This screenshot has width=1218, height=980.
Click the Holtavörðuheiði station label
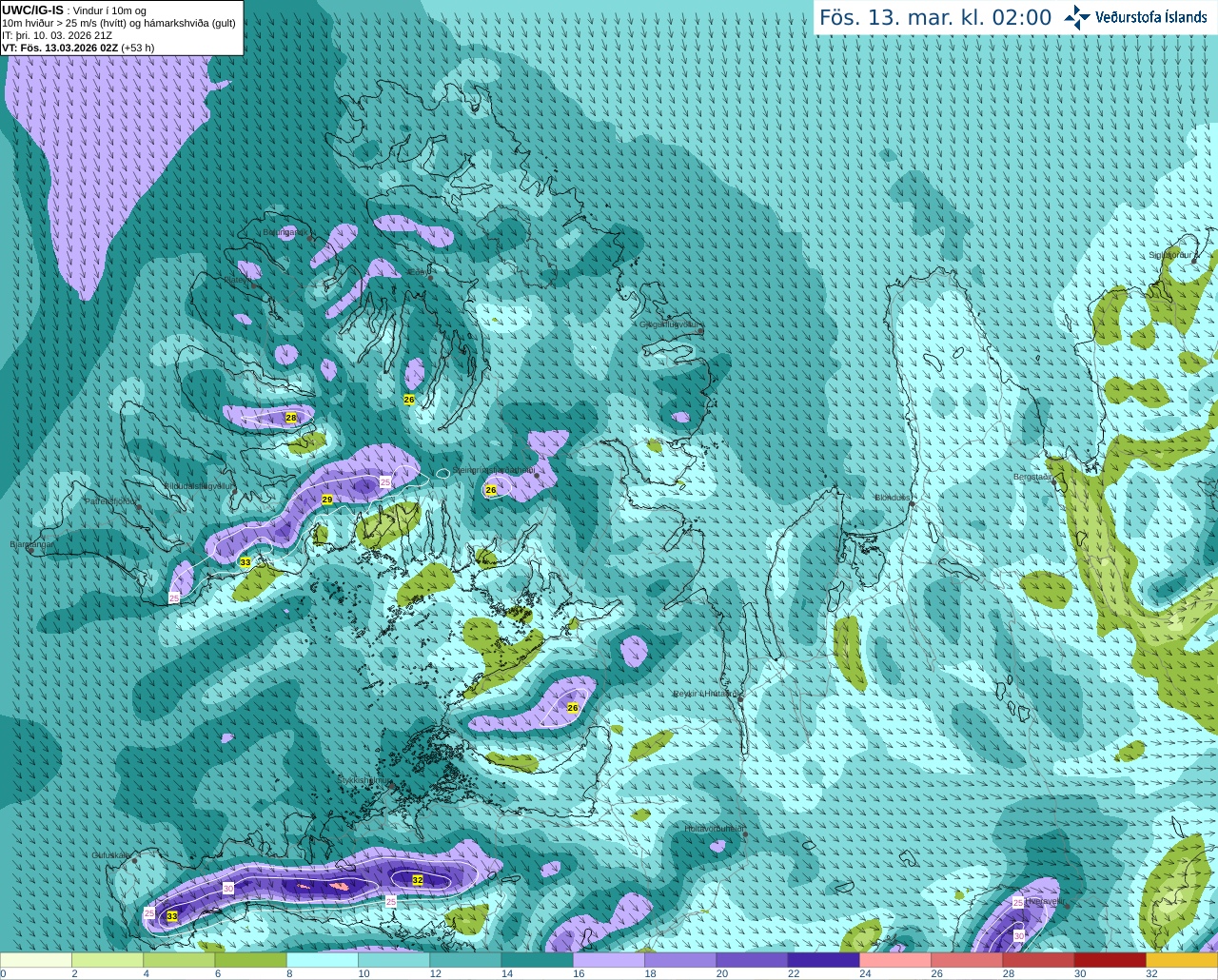point(715,829)
